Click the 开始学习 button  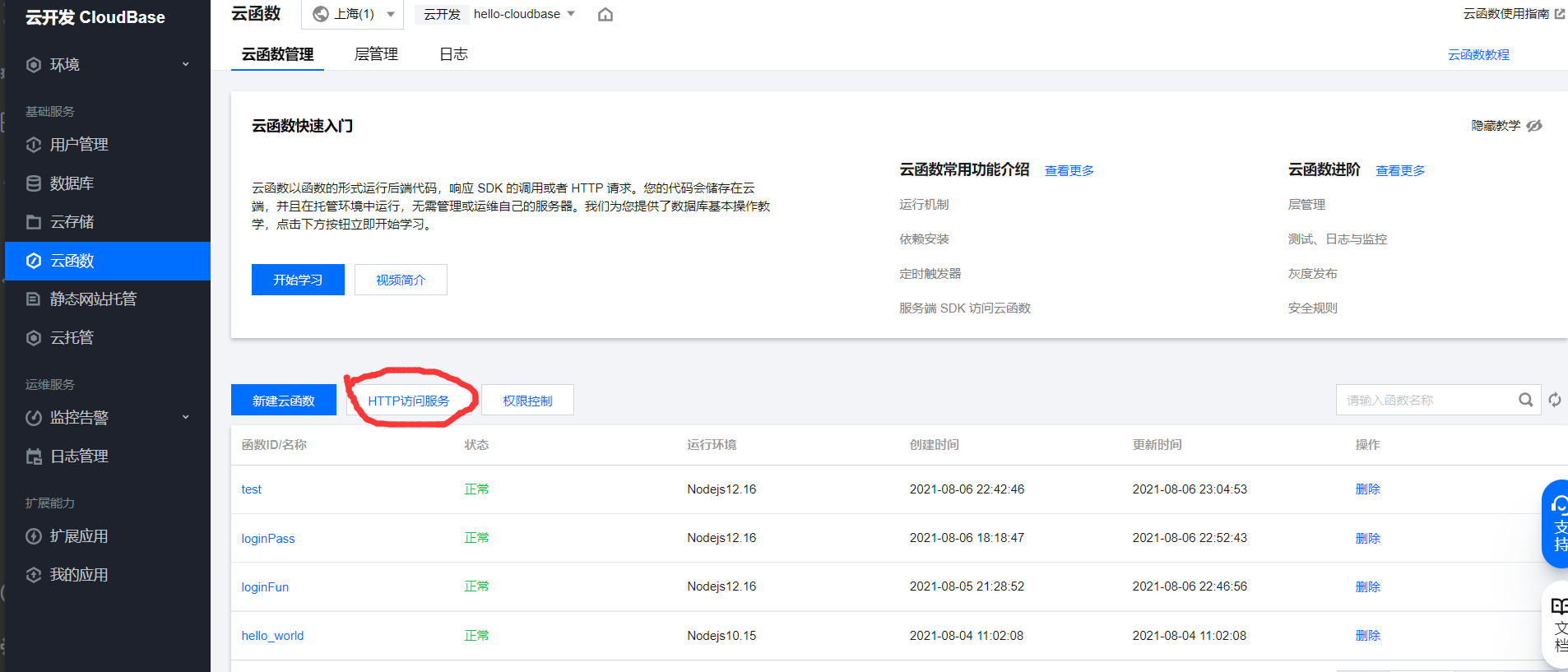pyautogui.click(x=298, y=280)
